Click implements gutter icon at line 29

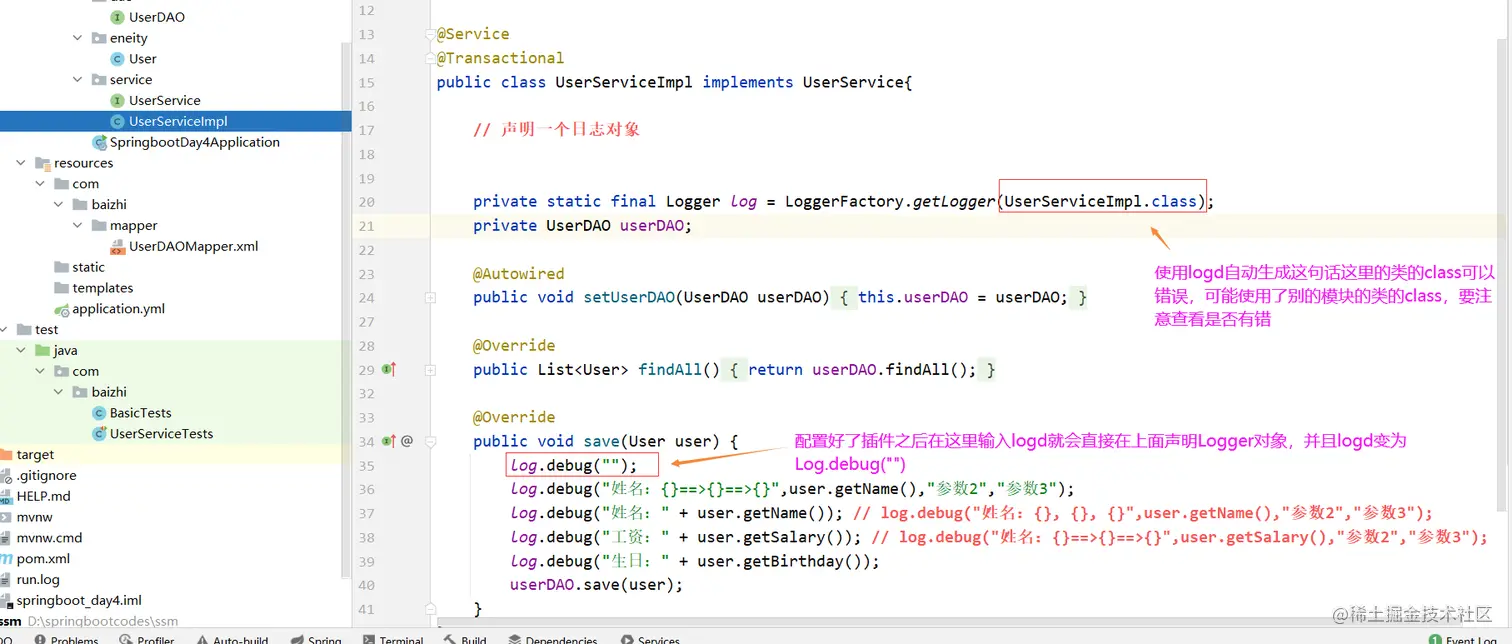tap(389, 369)
